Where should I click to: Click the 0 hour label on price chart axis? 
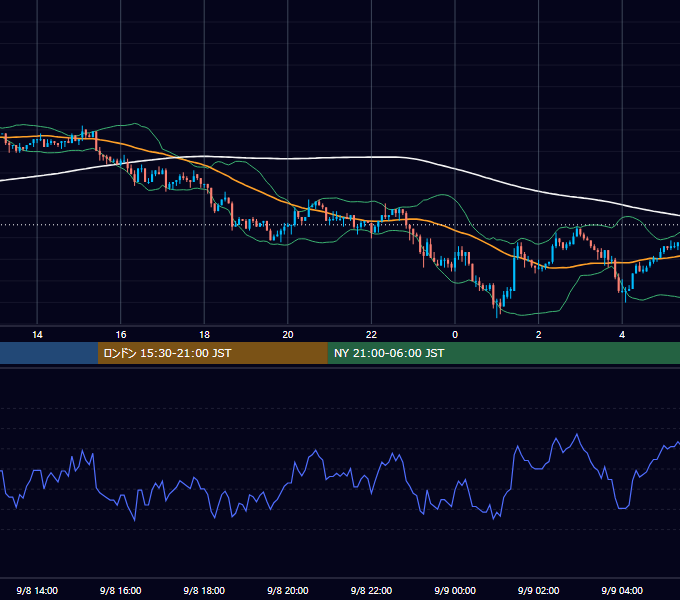tap(455, 335)
